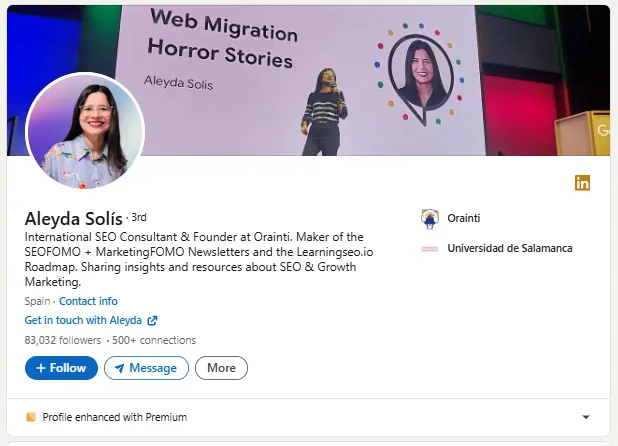Click the 3rd degree connection badge
This screenshot has width=618, height=446.
(x=139, y=217)
